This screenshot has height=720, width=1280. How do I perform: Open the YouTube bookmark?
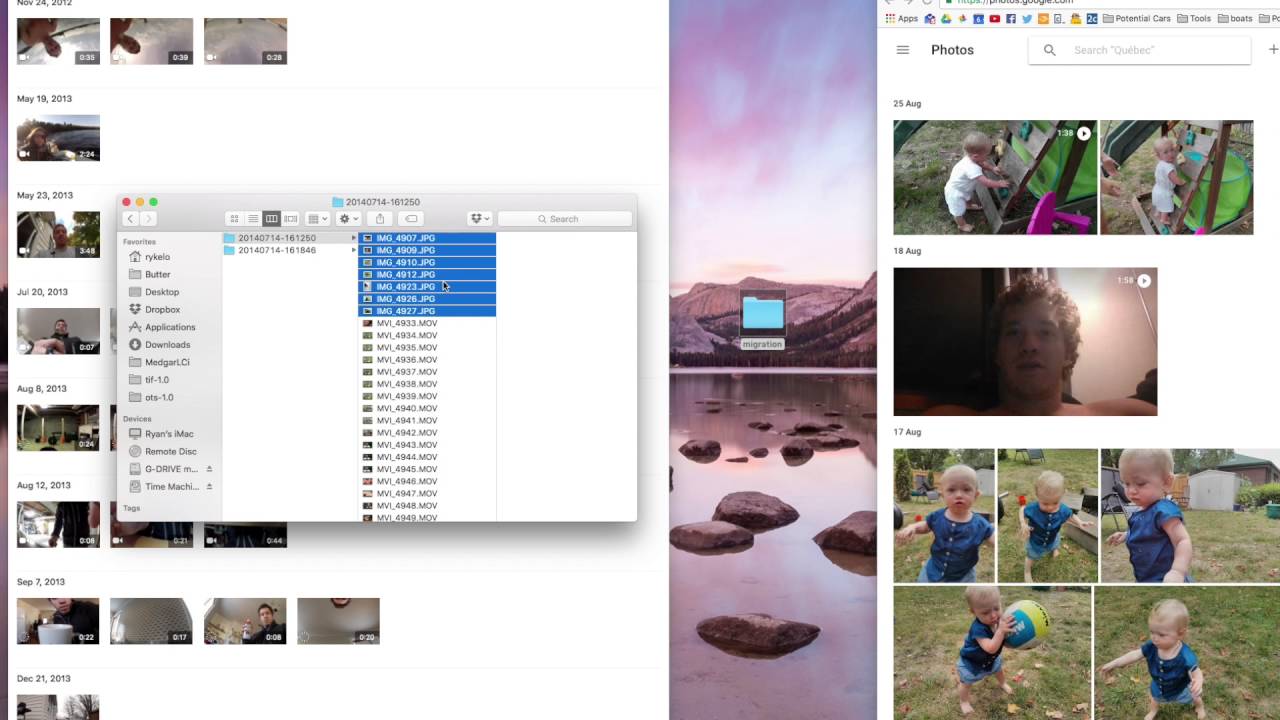(x=994, y=18)
